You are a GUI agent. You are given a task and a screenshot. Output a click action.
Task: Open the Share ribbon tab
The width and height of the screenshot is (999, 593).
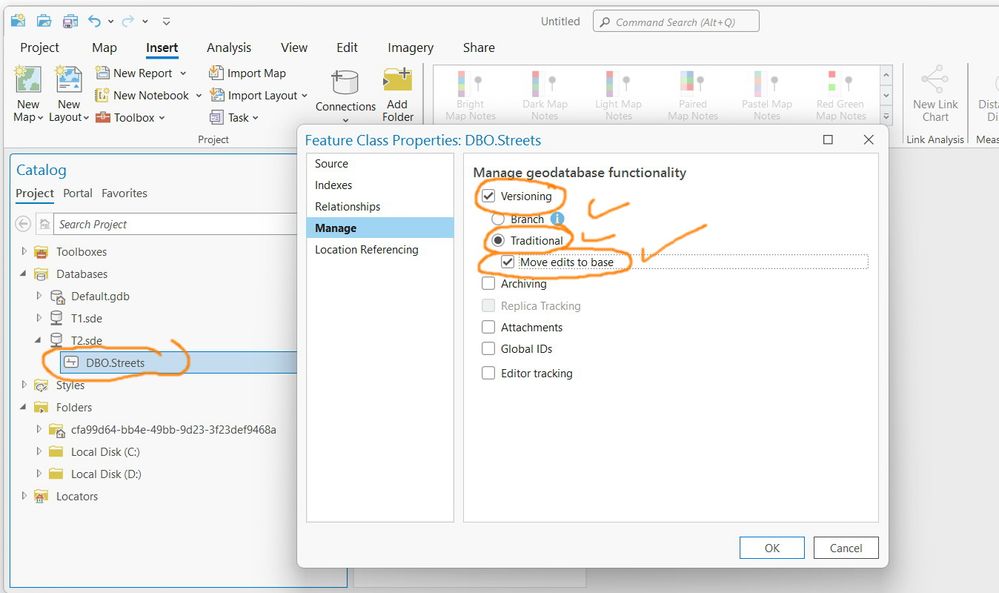point(479,47)
